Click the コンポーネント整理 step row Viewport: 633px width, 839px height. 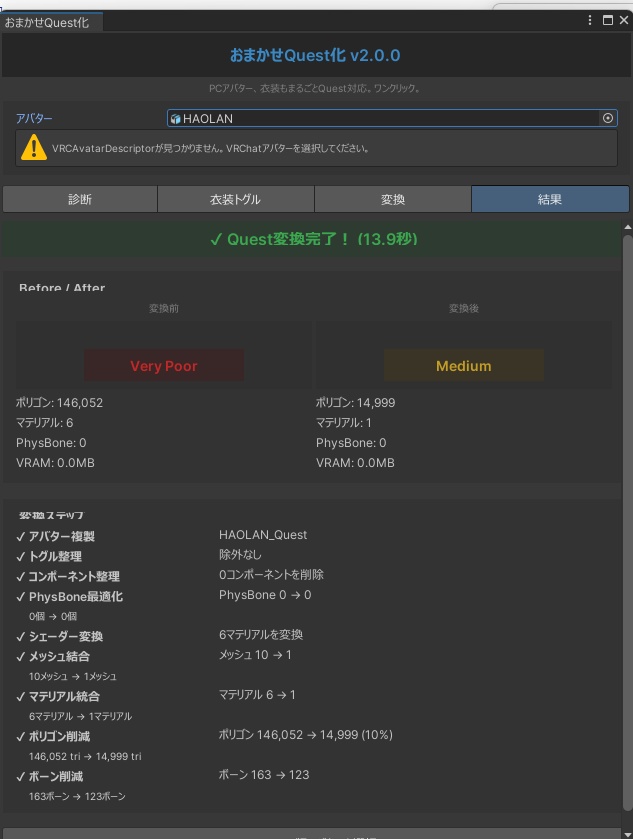(x=68, y=576)
